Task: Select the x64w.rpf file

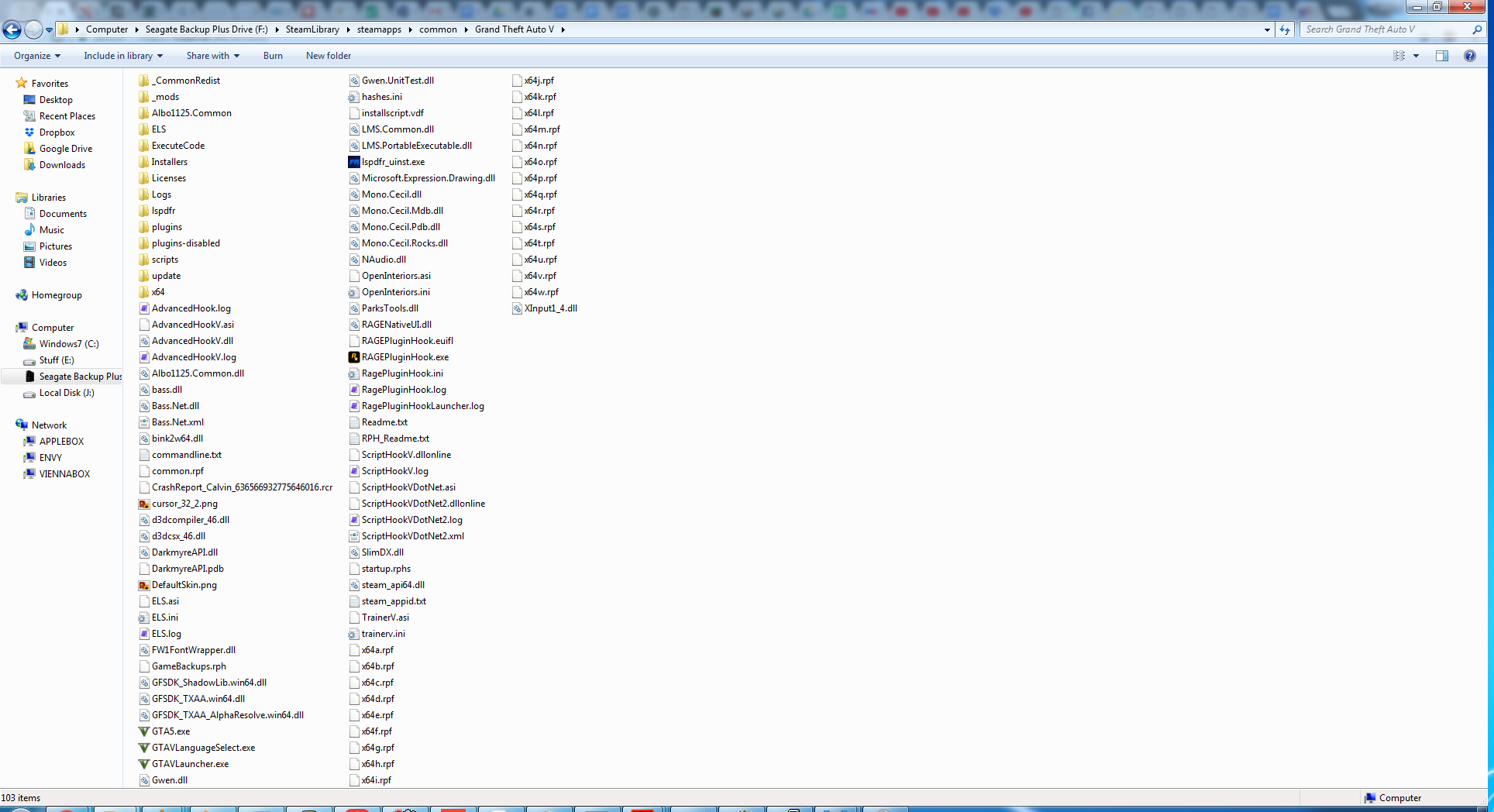Action: click(x=541, y=292)
